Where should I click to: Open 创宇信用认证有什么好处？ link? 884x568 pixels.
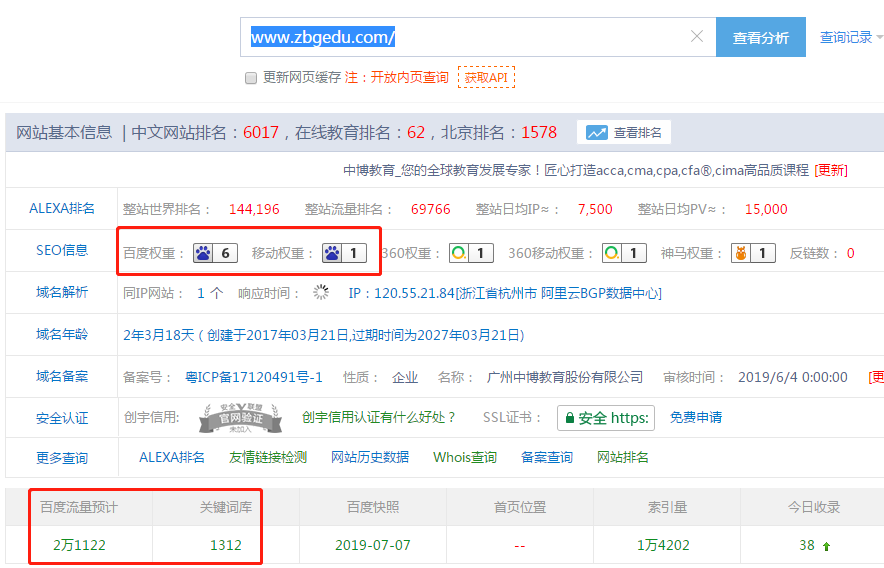[x=379, y=417]
